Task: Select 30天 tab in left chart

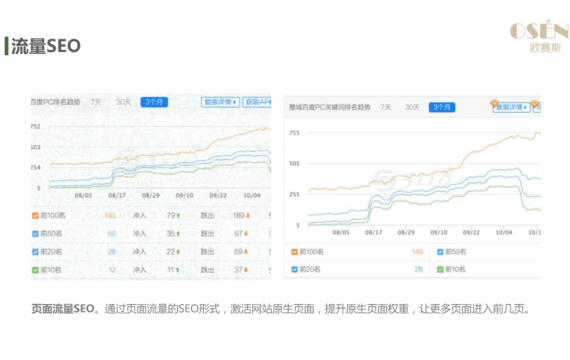Action: point(123,102)
